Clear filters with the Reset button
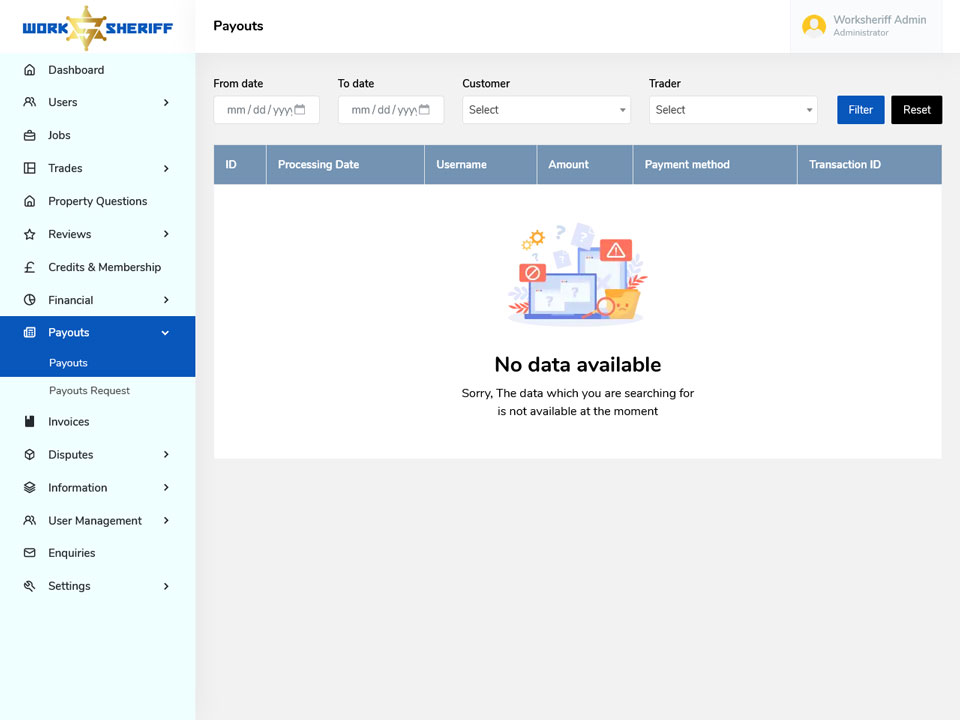Image resolution: width=960 pixels, height=720 pixels. tap(917, 110)
